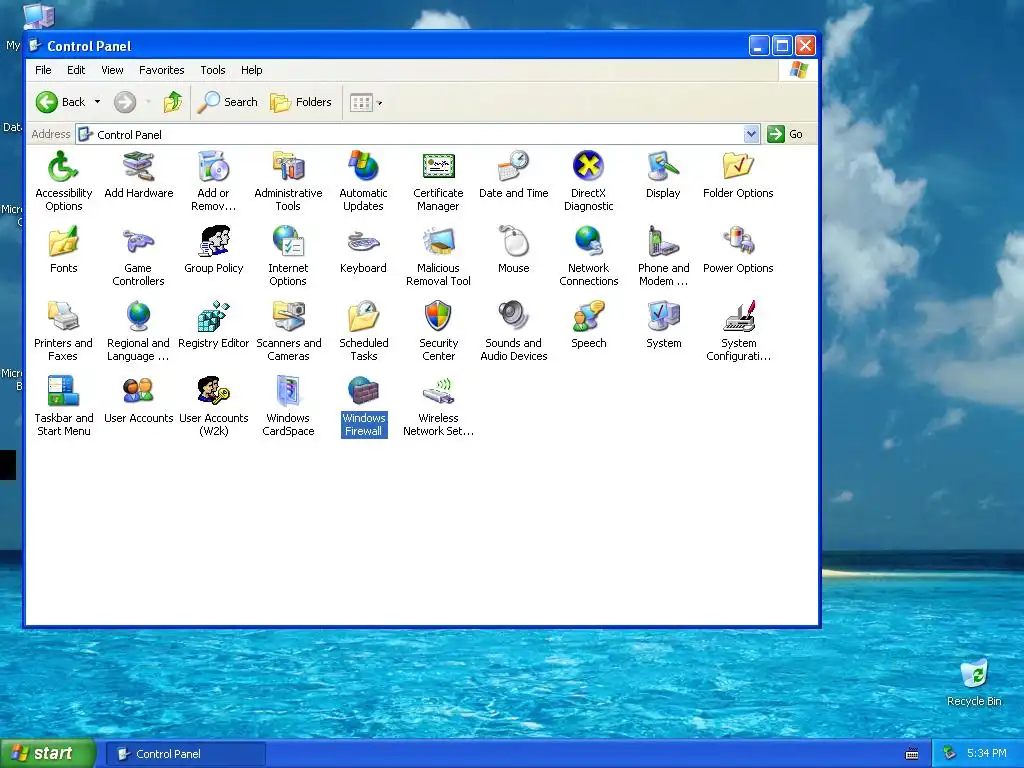This screenshot has height=768, width=1024.
Task: Select the Recycle Bin desktop icon
Action: tap(974, 682)
